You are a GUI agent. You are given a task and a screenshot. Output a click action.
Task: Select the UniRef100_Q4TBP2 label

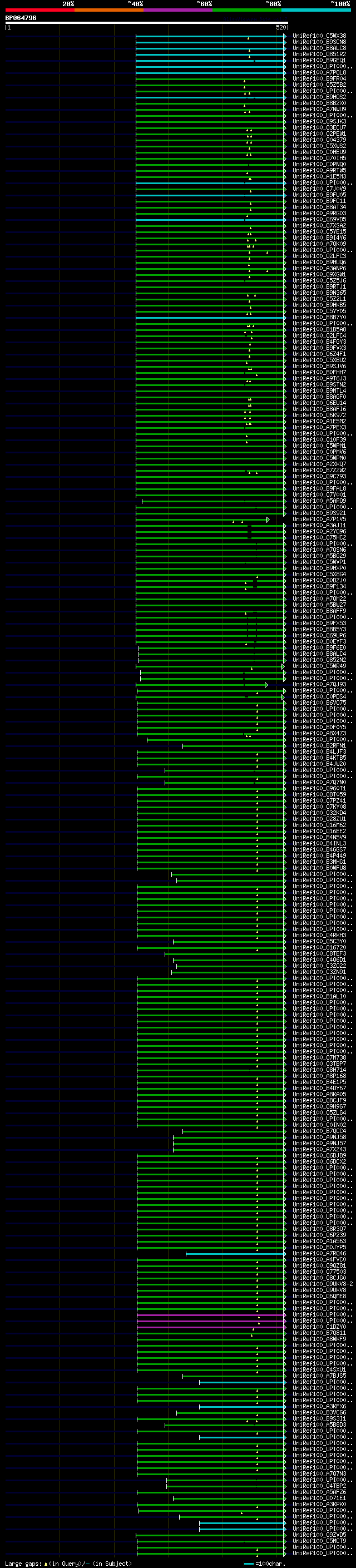coord(319,1486)
